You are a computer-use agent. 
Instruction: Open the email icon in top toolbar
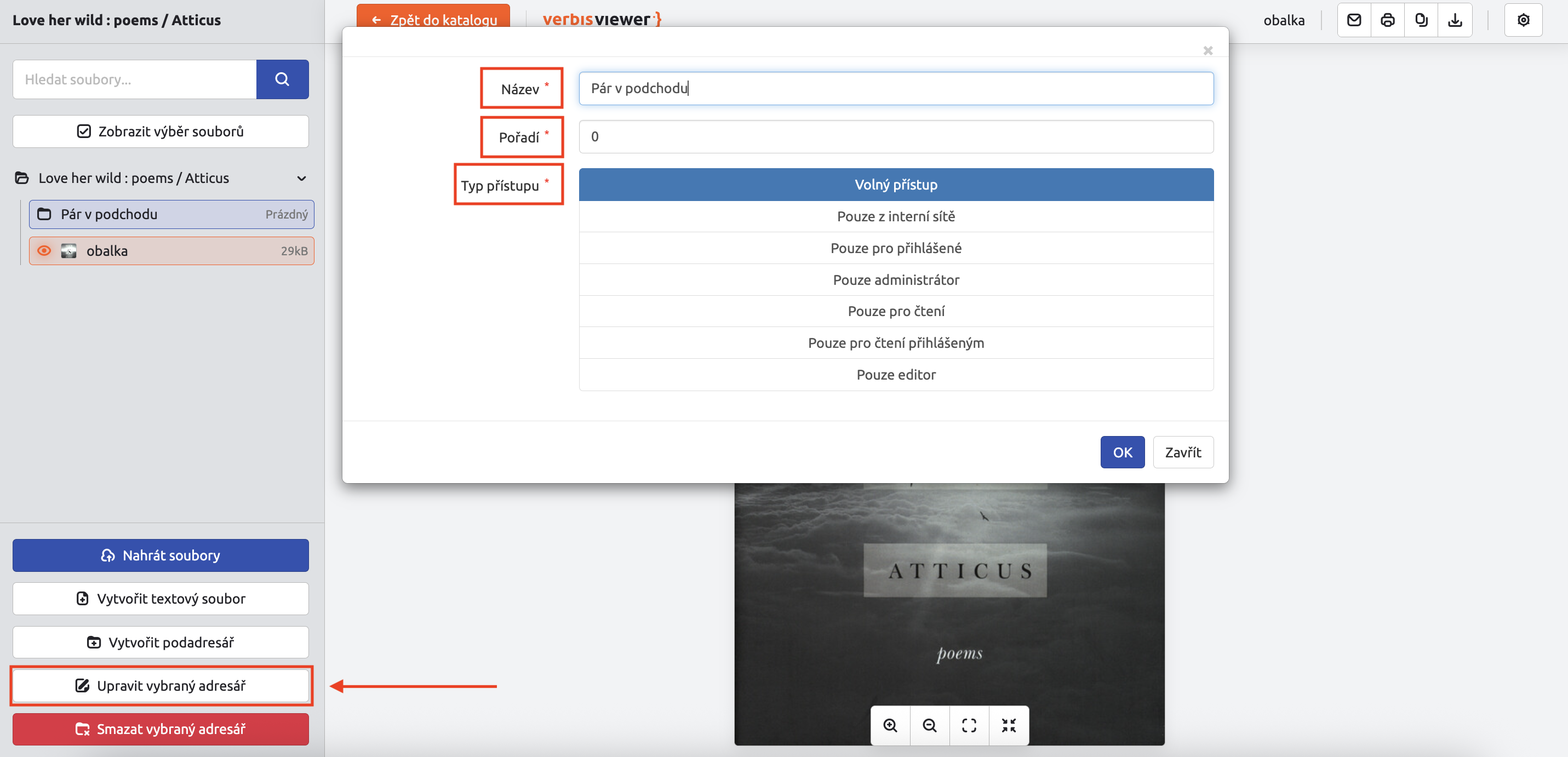[x=1354, y=20]
